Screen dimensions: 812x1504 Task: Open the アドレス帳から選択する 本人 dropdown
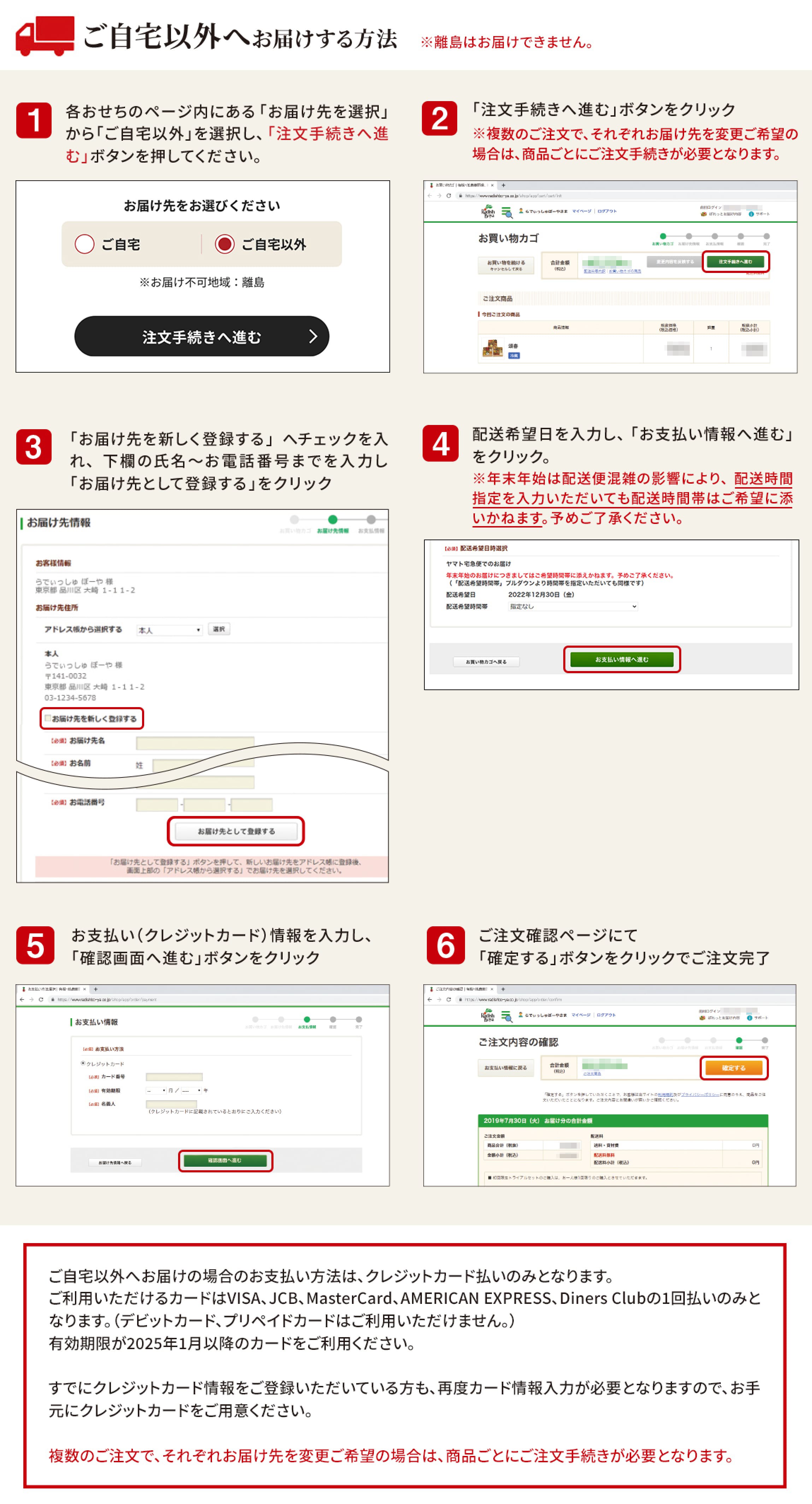[x=169, y=630]
